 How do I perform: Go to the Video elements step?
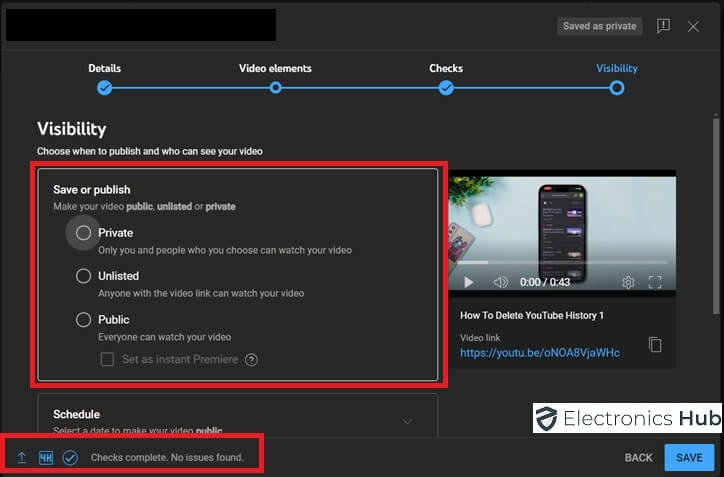click(275, 88)
